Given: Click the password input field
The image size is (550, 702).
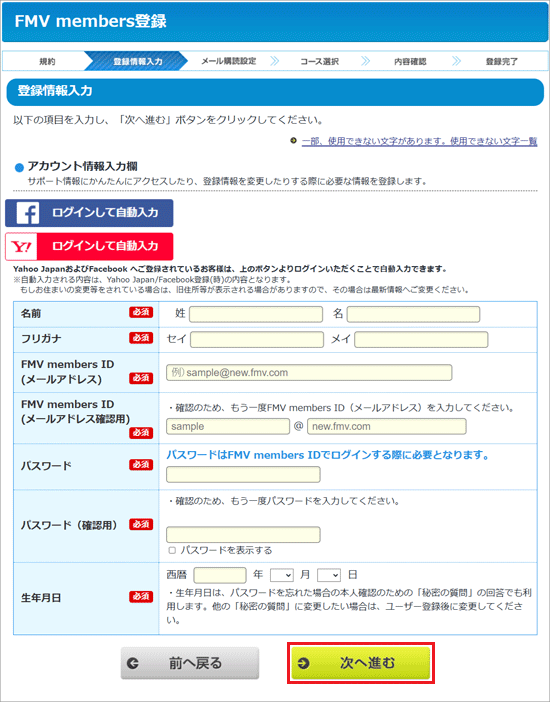Looking at the screenshot, I should (x=243, y=475).
